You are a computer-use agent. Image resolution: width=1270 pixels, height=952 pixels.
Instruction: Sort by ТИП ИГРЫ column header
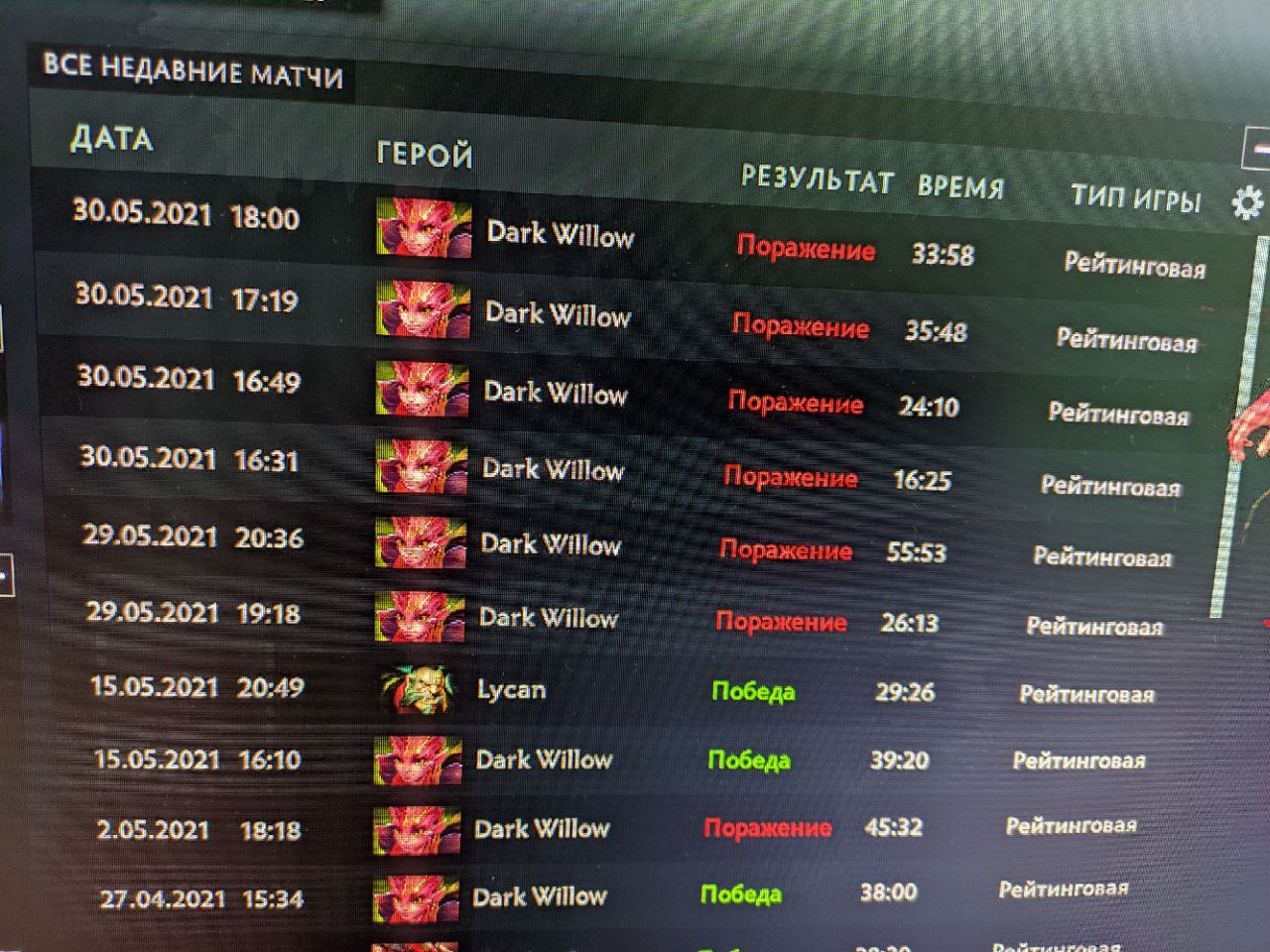pos(1136,196)
